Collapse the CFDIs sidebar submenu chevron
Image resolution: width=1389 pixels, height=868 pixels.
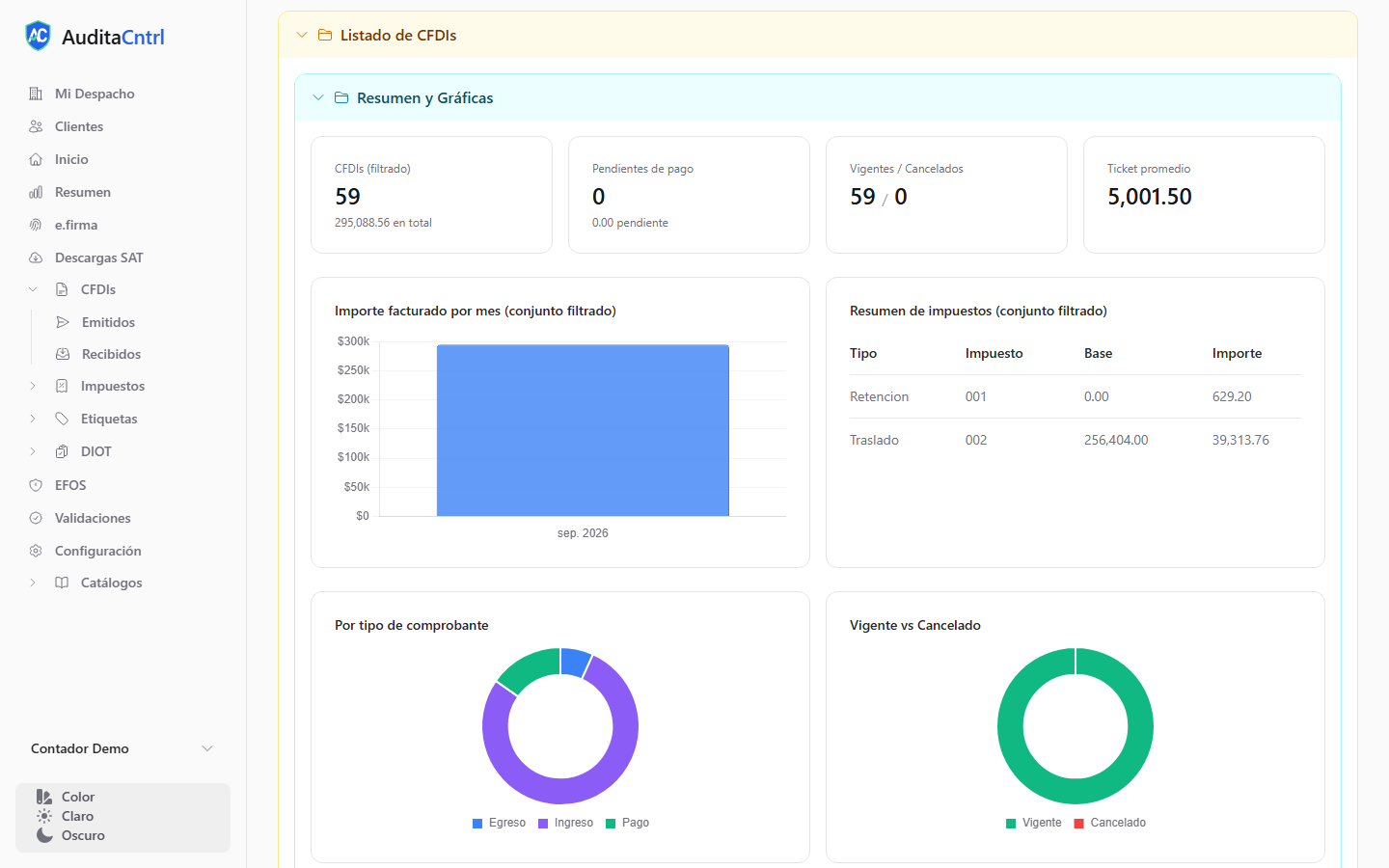coord(33,289)
